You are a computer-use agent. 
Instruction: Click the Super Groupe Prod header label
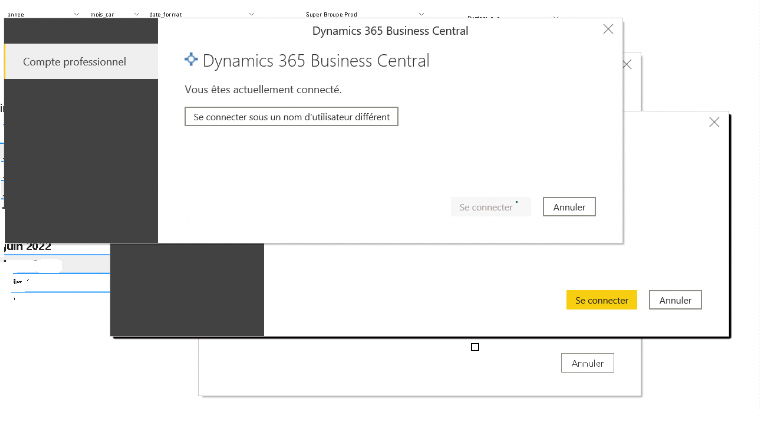tap(332, 15)
